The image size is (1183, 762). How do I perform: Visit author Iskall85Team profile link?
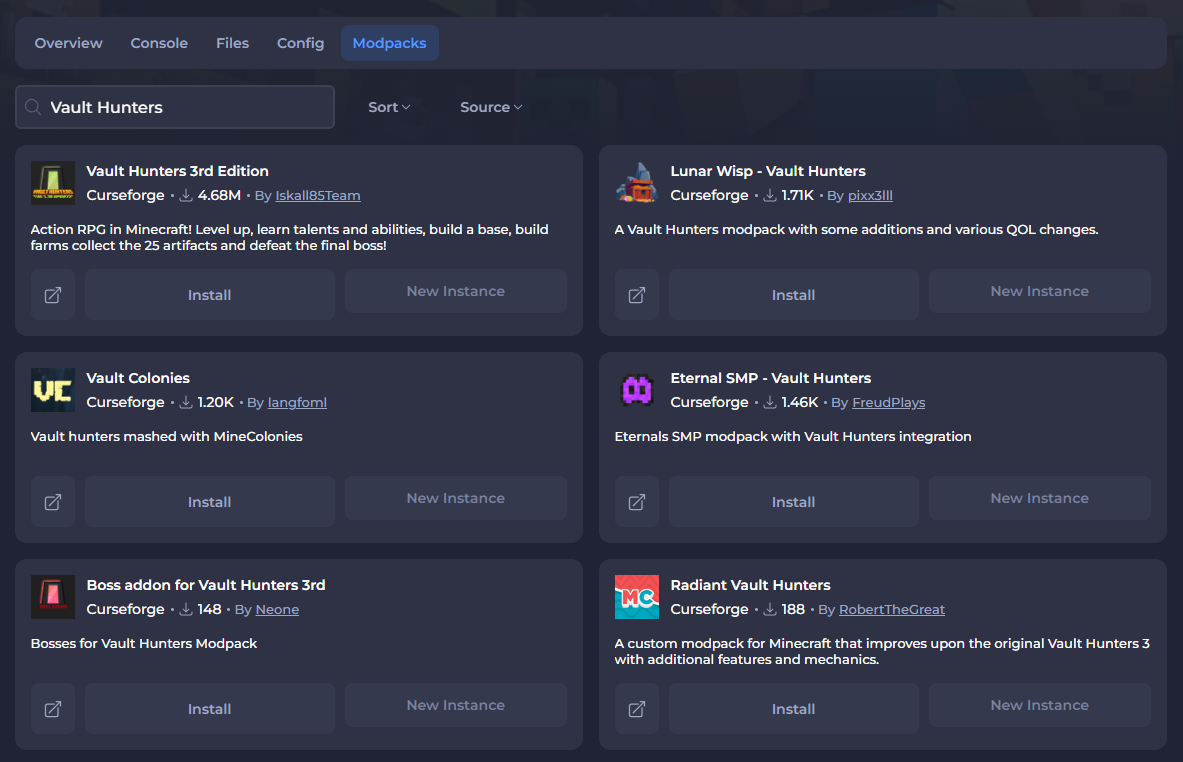[317, 196]
